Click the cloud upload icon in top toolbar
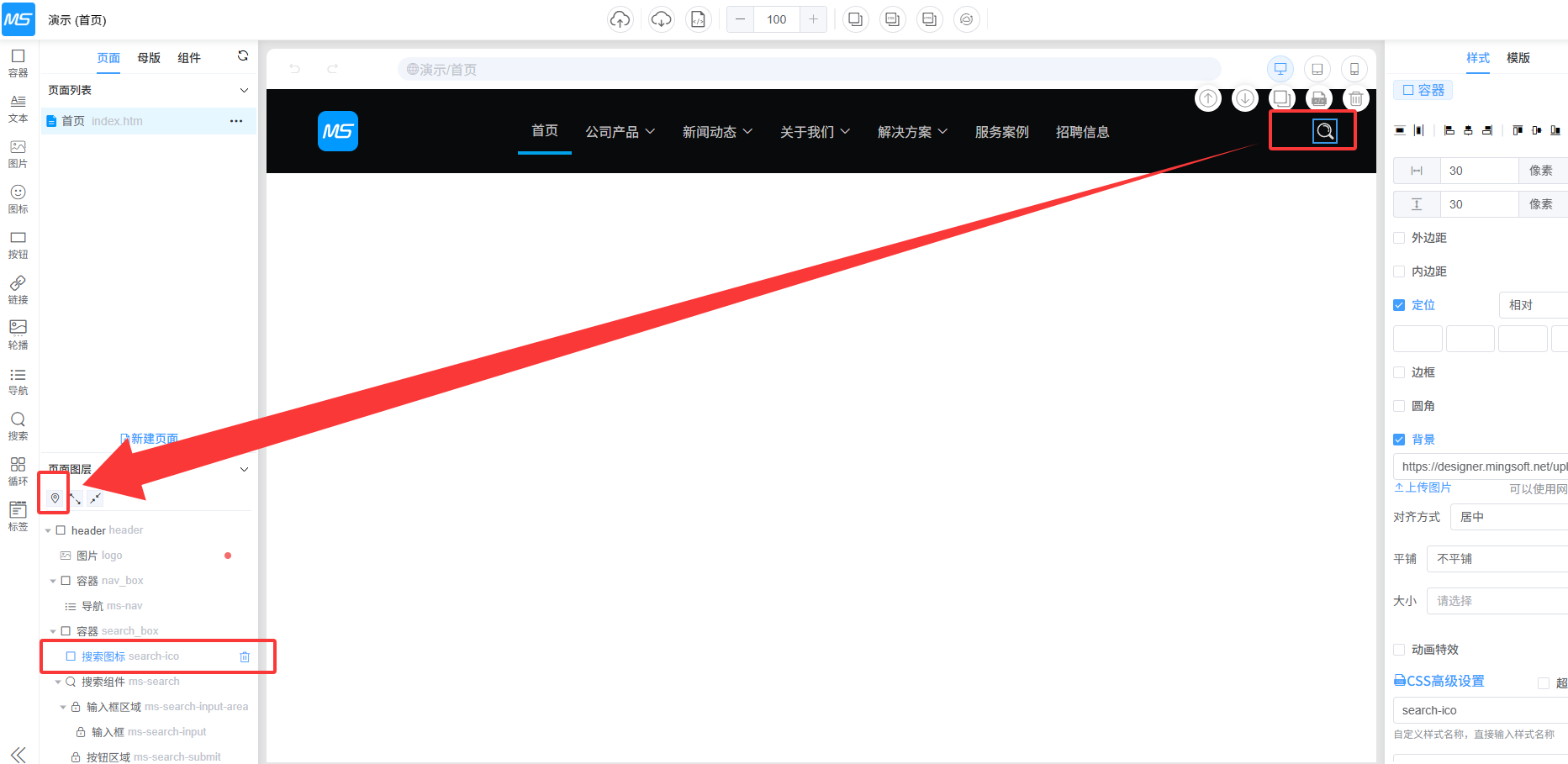1568x764 pixels. click(620, 19)
